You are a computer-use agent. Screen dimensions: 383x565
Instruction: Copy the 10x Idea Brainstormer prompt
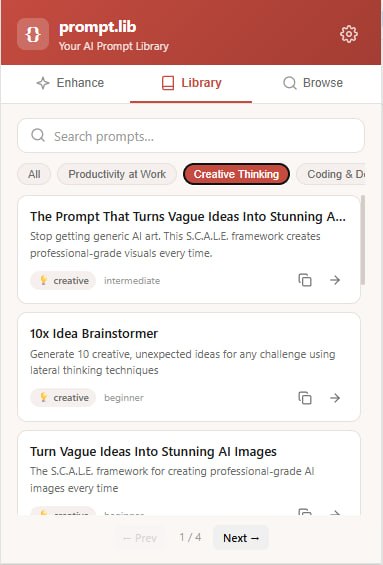(305, 398)
